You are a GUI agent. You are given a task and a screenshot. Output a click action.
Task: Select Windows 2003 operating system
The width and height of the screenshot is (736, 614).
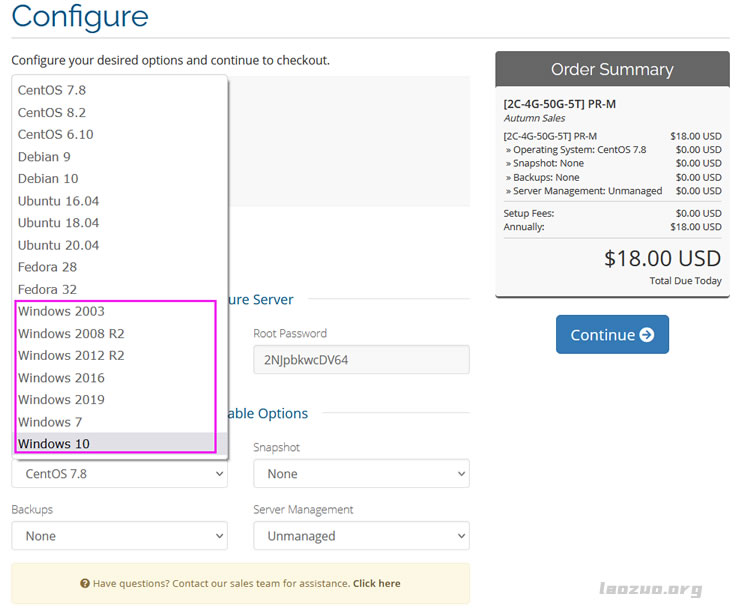pyautogui.click(x=61, y=311)
